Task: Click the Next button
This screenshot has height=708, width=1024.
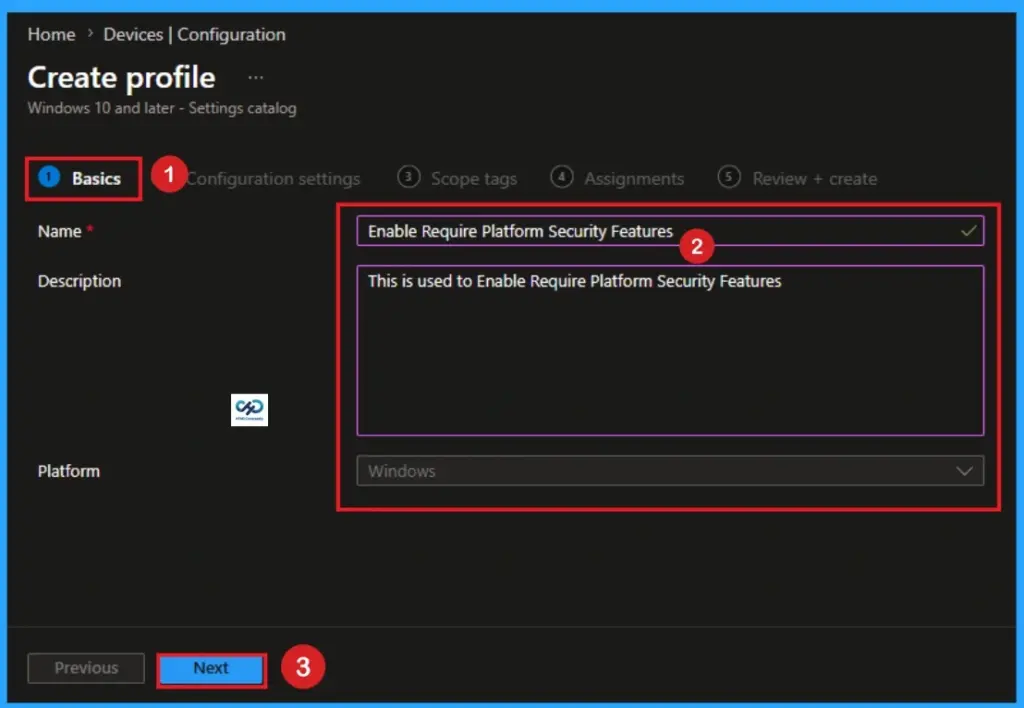Action: coord(212,669)
